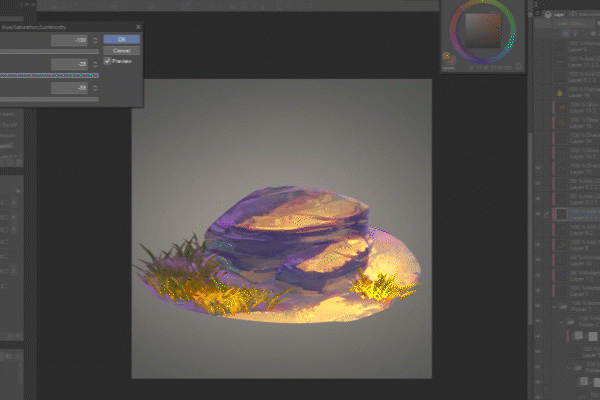Click the thumbnail of the highlighted selected layer

(561, 214)
